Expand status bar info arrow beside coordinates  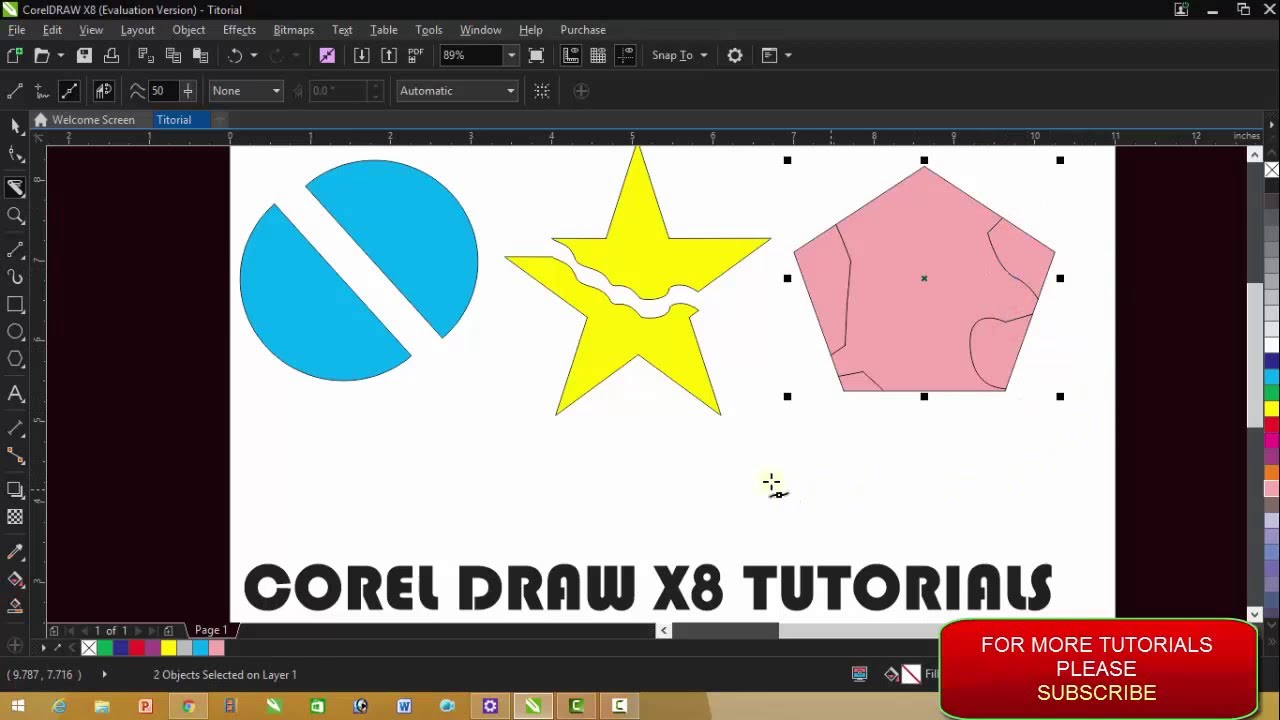tap(104, 675)
